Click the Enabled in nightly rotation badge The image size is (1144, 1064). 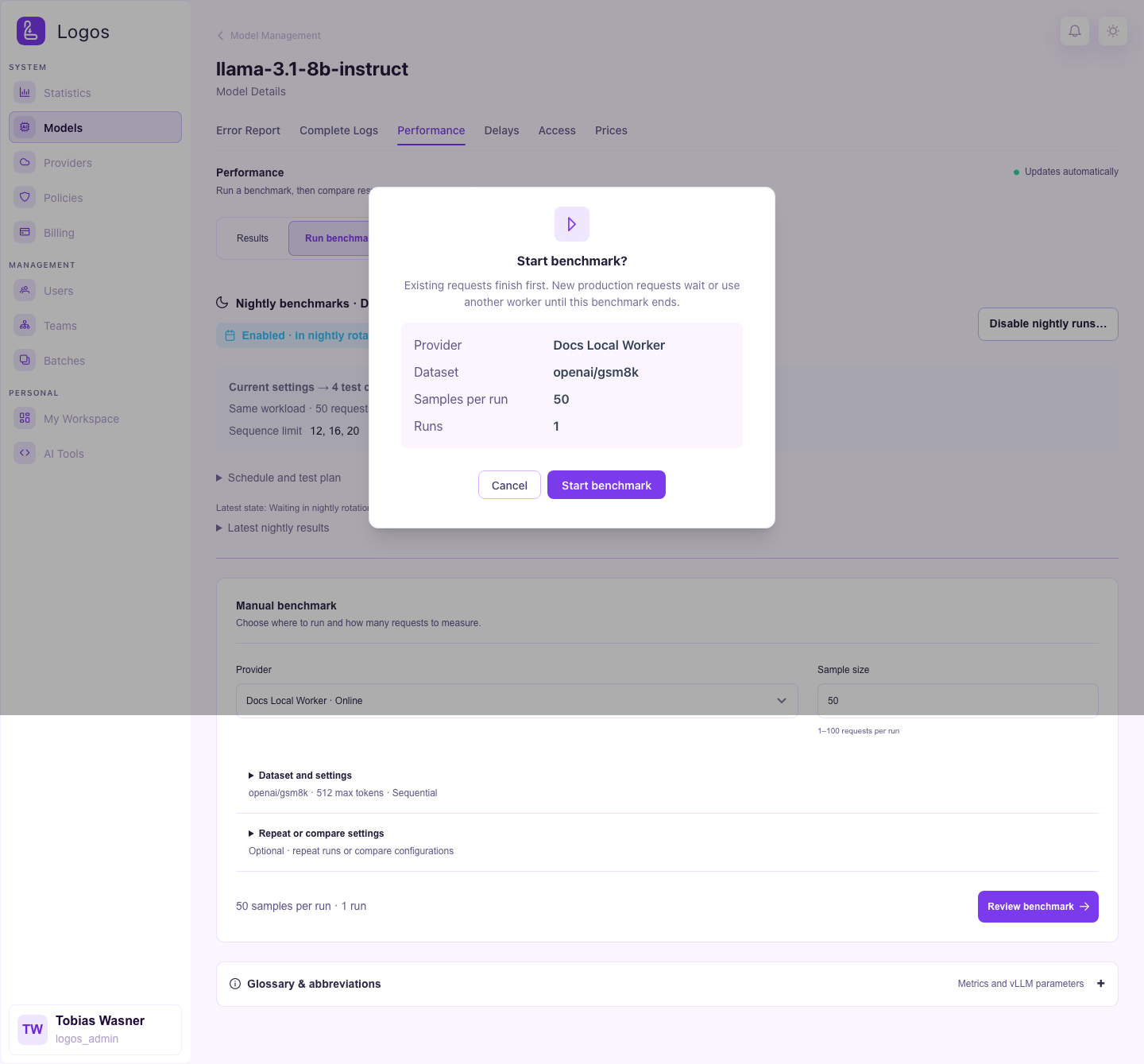293,335
